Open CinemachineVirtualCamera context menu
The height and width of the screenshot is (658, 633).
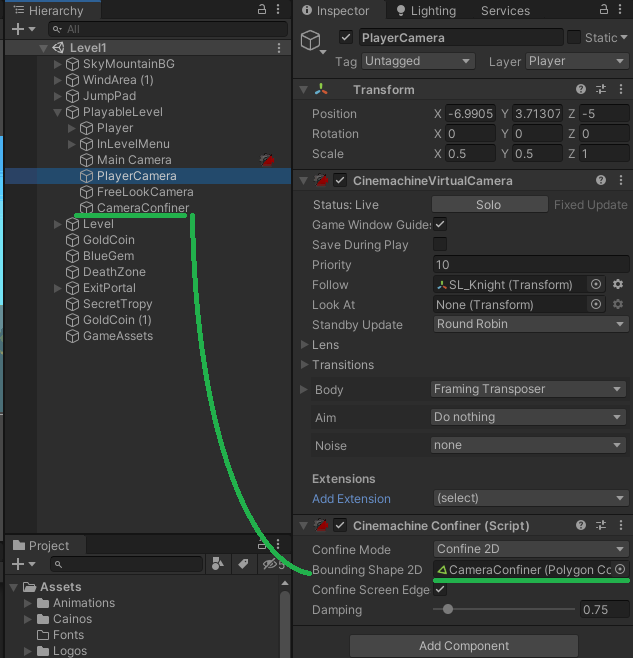[621, 180]
